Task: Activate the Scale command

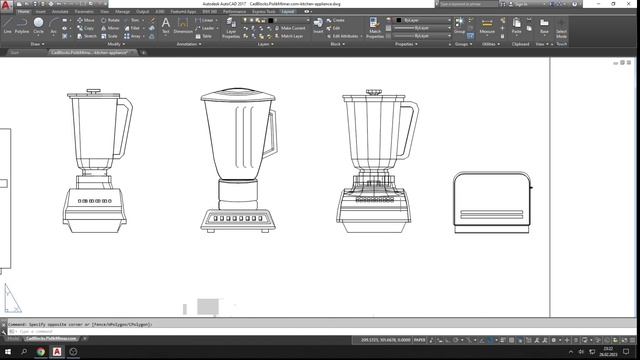Action: pyautogui.click(x=109, y=36)
